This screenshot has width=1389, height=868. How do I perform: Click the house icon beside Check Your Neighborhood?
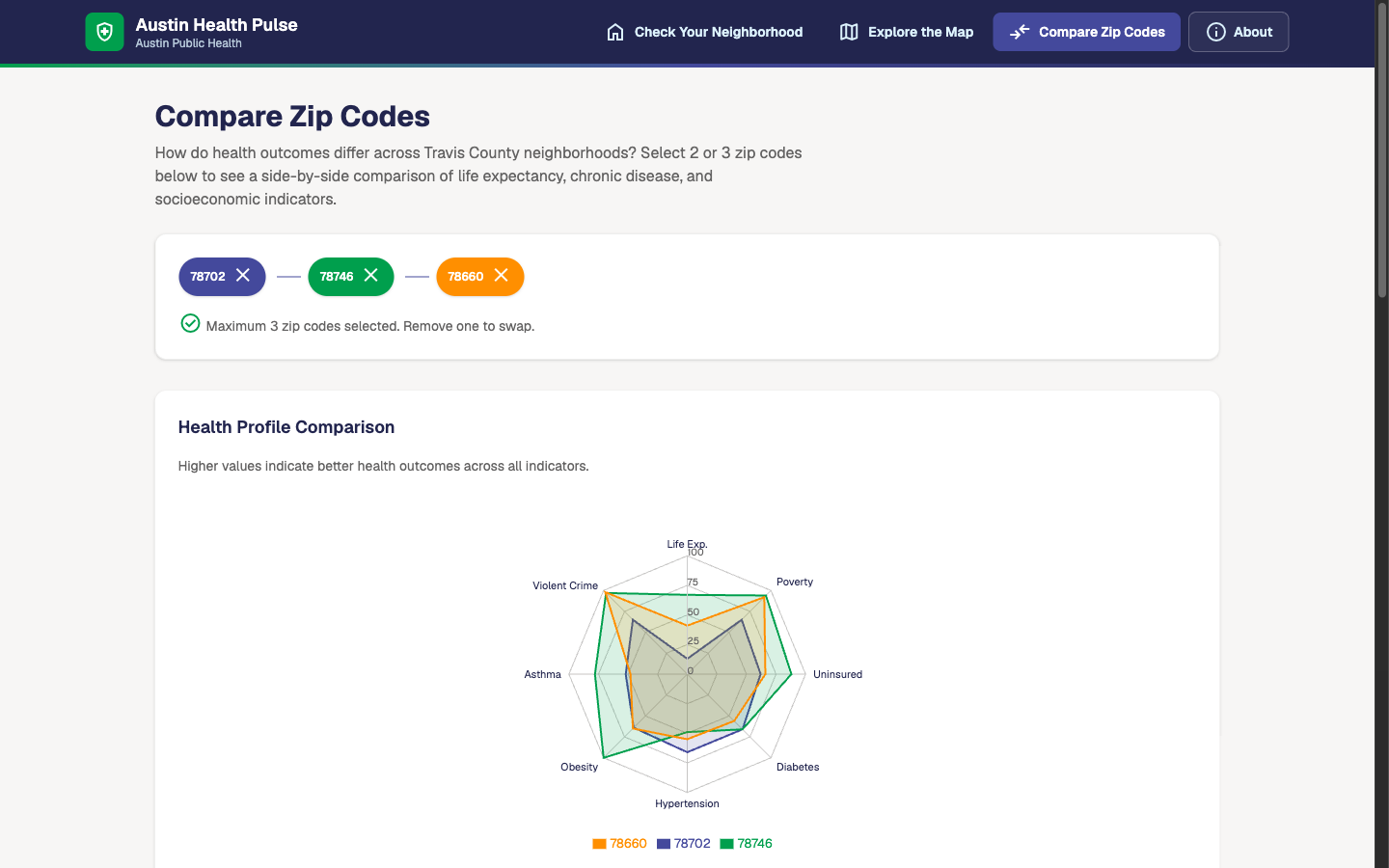(x=615, y=32)
